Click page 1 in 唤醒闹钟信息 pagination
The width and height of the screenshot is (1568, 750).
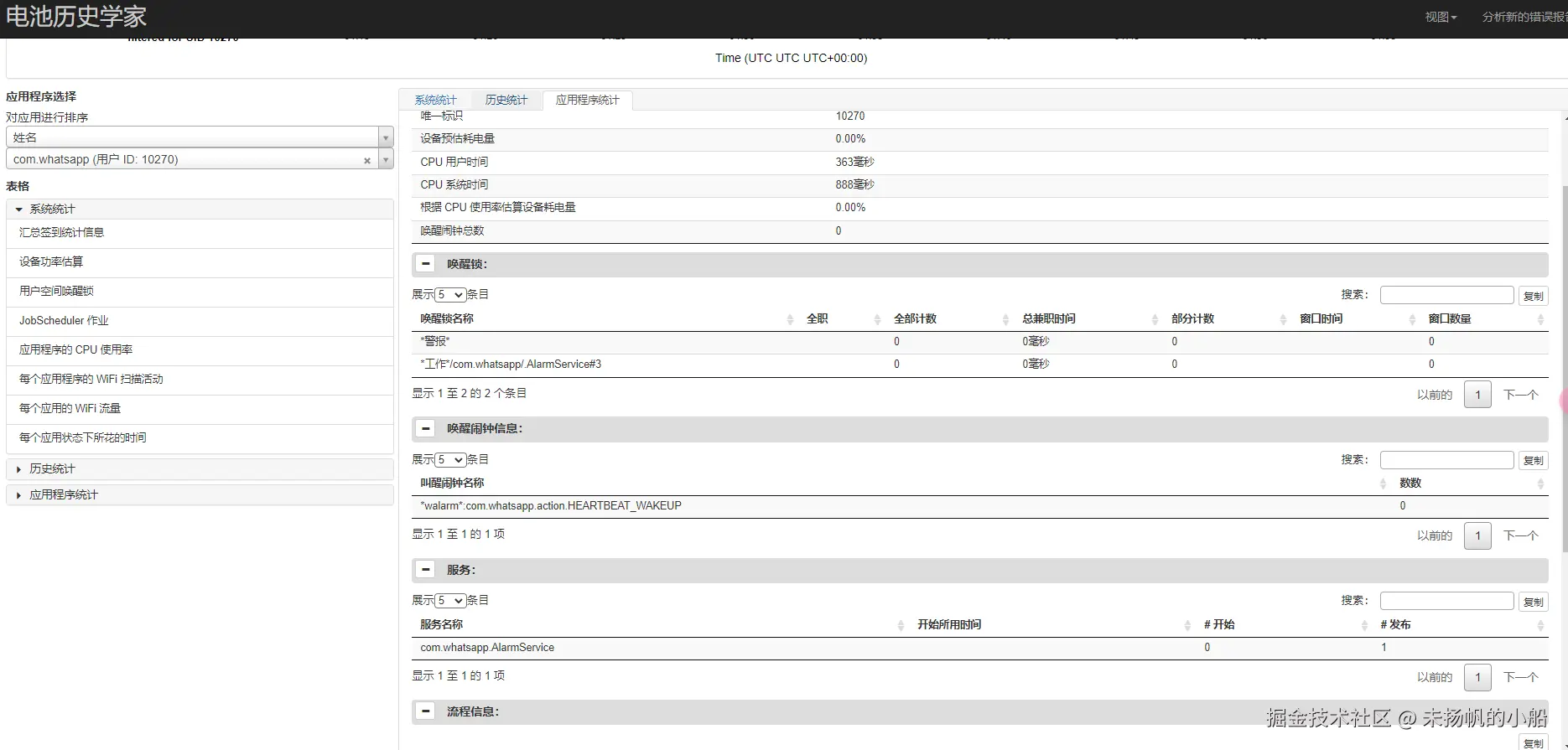pos(1477,535)
